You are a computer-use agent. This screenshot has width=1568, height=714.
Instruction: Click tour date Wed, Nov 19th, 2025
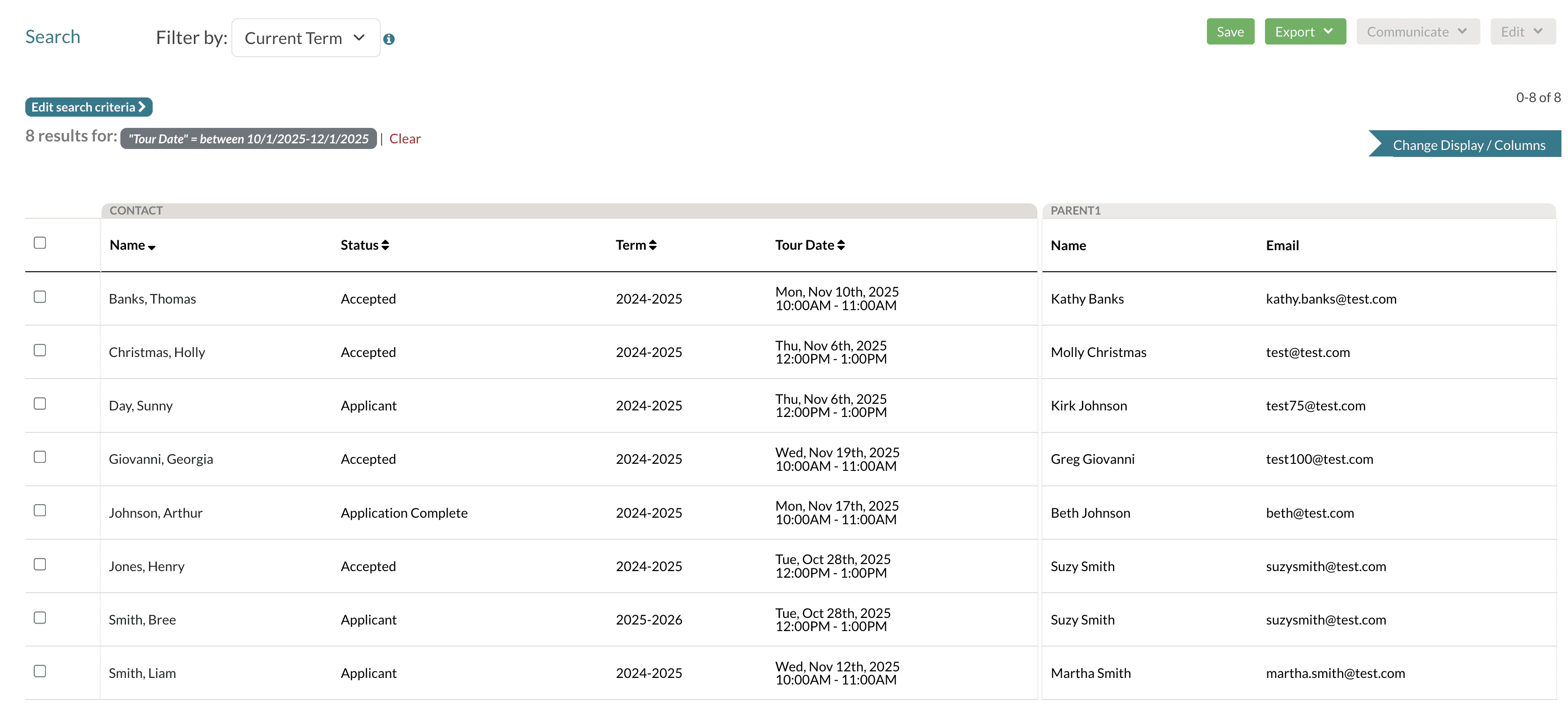pyautogui.click(x=837, y=453)
